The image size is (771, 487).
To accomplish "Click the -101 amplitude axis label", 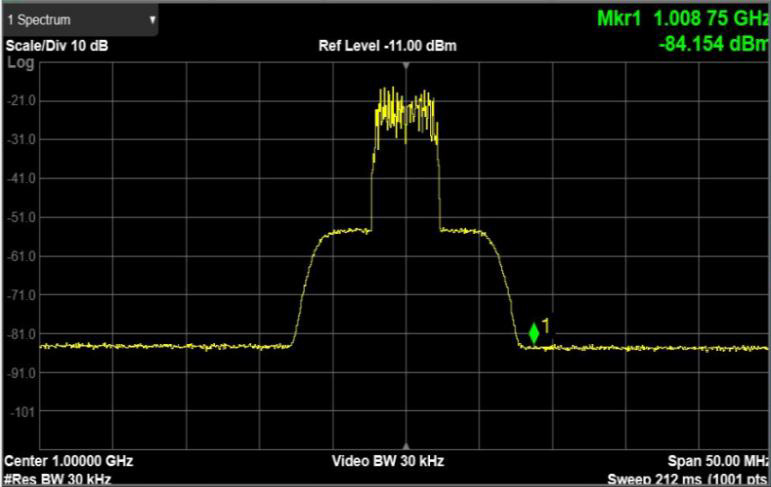I will click(x=22, y=411).
